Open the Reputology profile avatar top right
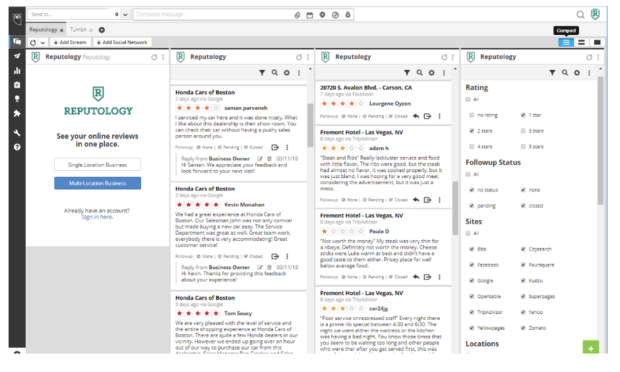Image resolution: width=620 pixels, height=372 pixels. (595, 14)
